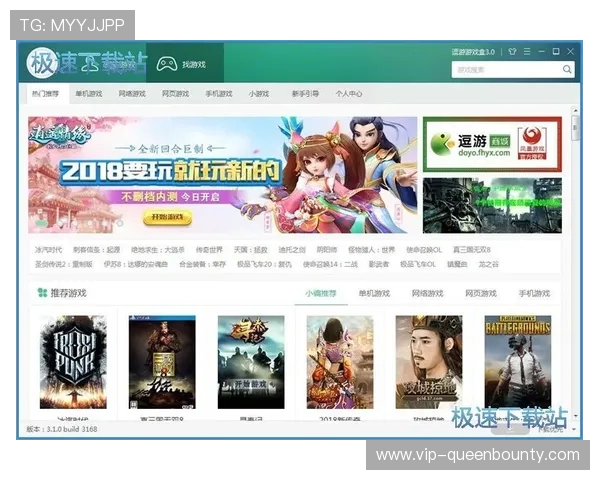Open the 影武者 link
The height and width of the screenshot is (480, 600).
click(x=379, y=264)
